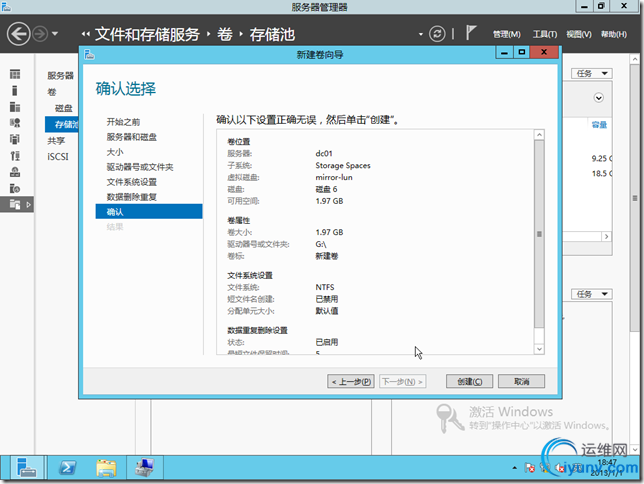This screenshot has height=484, width=644.
Task: Click the 取消 button
Action: point(522,382)
